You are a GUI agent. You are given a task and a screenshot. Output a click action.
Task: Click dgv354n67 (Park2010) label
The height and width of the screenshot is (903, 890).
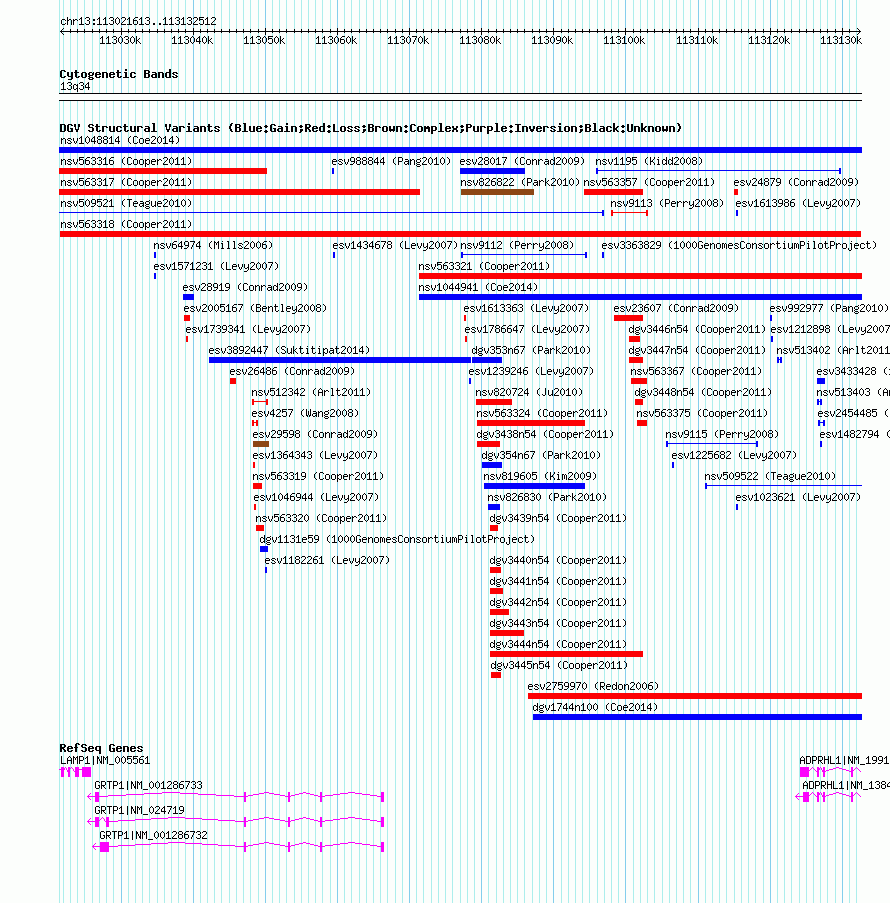pyautogui.click(x=541, y=456)
